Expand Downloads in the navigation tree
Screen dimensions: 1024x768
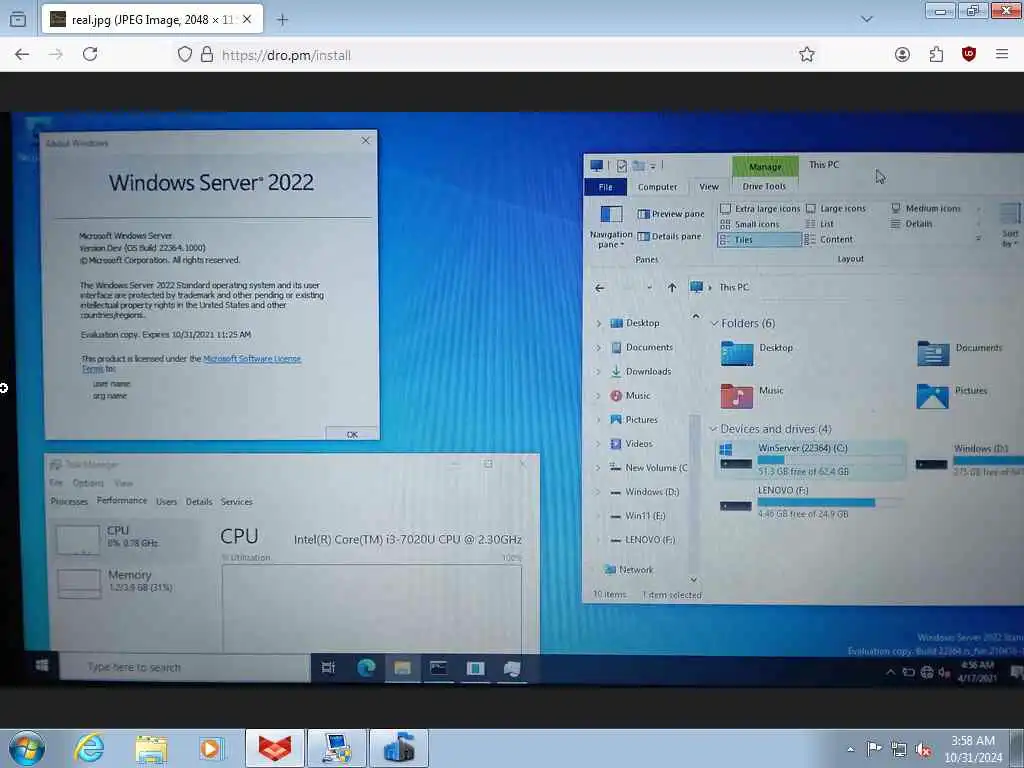click(598, 372)
